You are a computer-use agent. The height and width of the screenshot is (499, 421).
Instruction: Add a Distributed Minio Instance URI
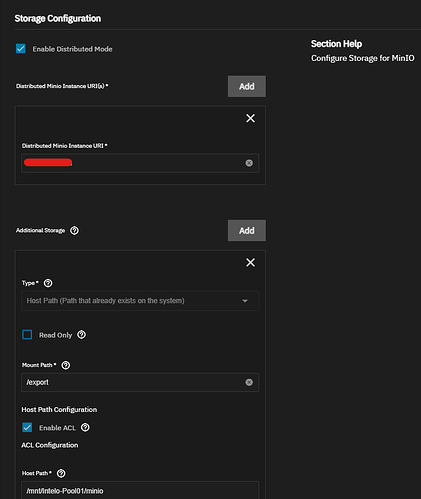pyautogui.click(x=247, y=86)
